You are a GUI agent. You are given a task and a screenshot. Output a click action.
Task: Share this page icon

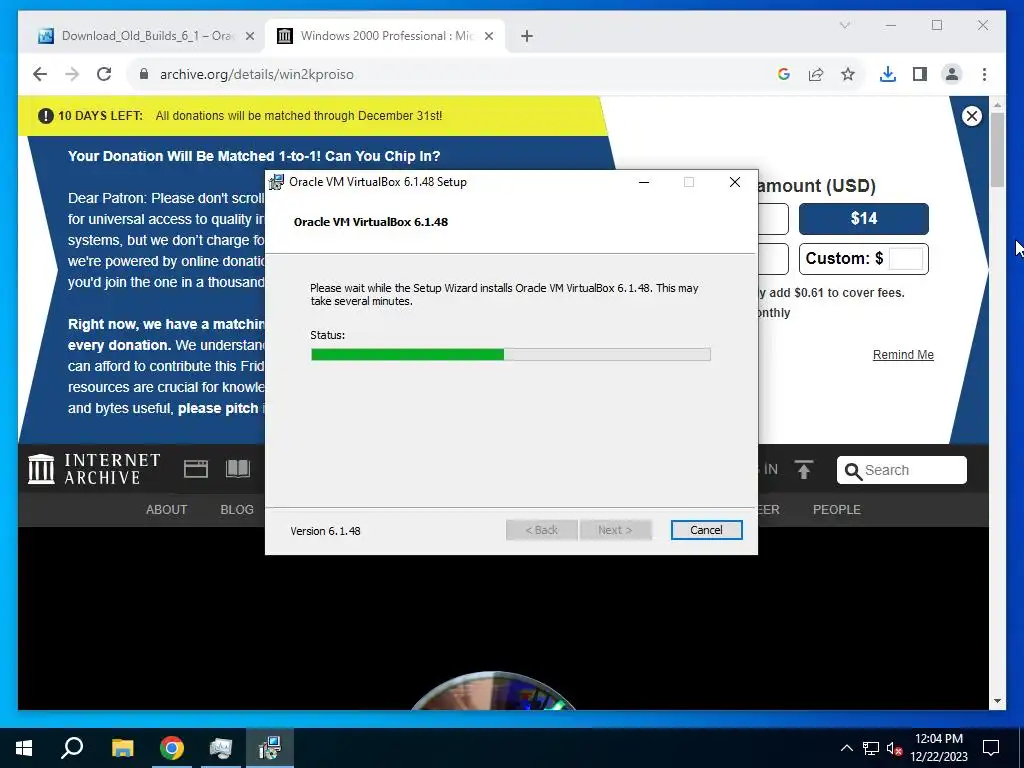816,74
